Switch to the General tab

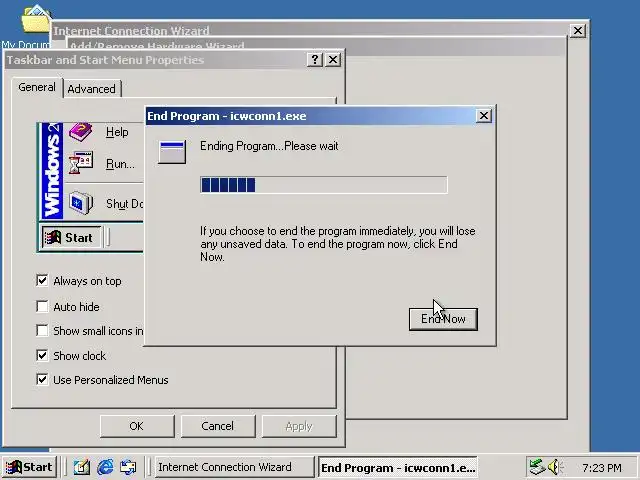[x=37, y=87]
